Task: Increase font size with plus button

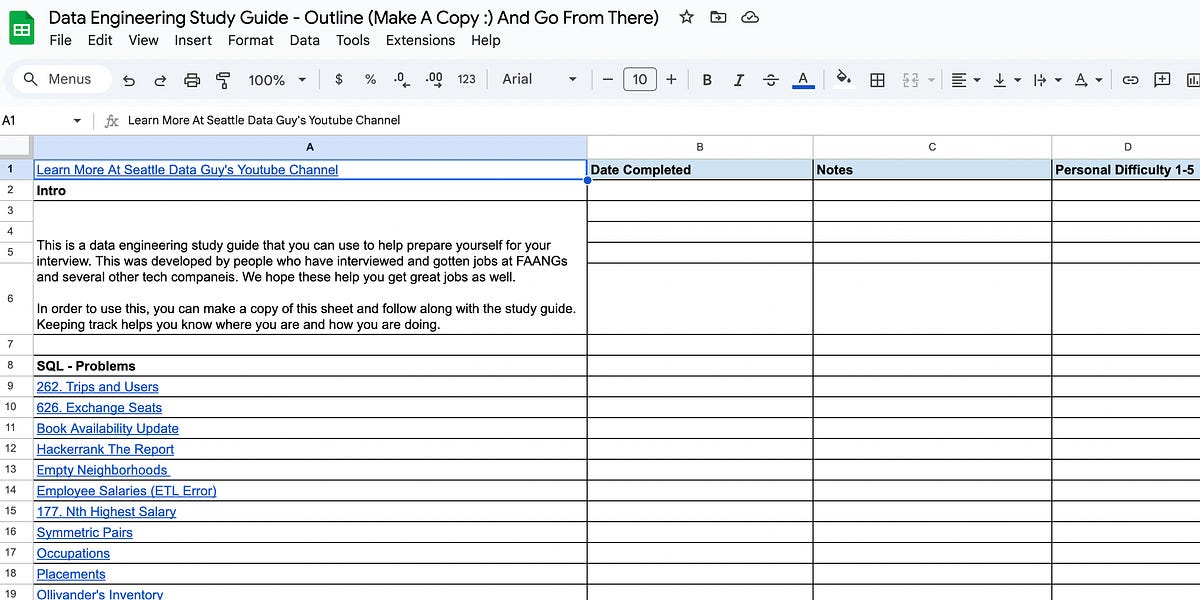Action: (671, 79)
